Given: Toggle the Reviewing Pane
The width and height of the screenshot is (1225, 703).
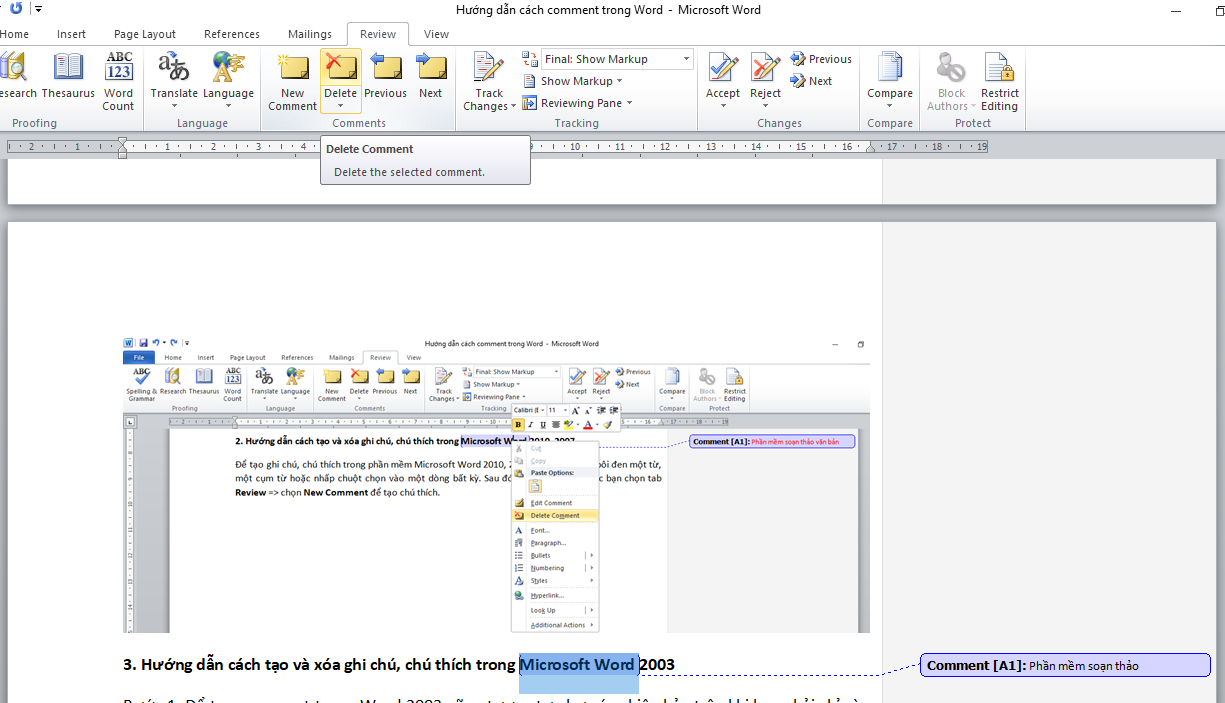Looking at the screenshot, I should [581, 103].
